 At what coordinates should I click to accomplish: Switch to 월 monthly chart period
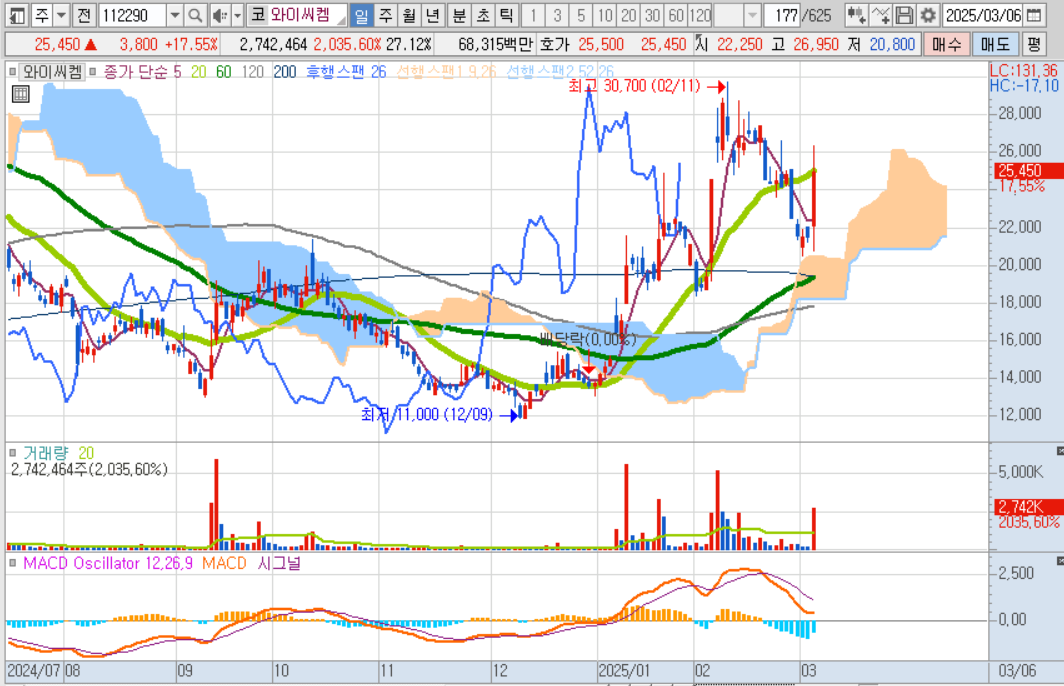[x=408, y=14]
